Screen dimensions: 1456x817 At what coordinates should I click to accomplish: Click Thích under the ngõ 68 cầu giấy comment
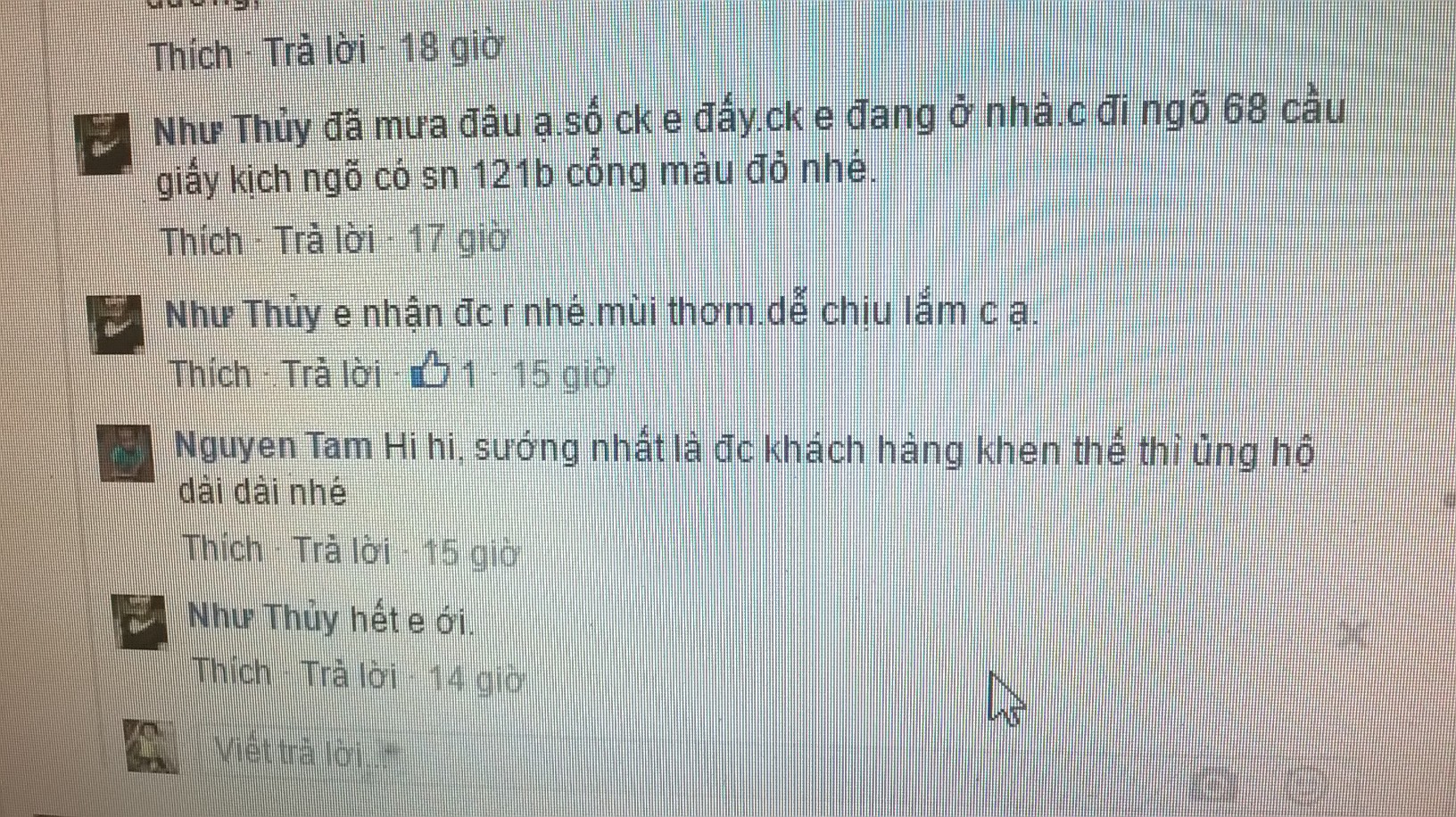202,241
